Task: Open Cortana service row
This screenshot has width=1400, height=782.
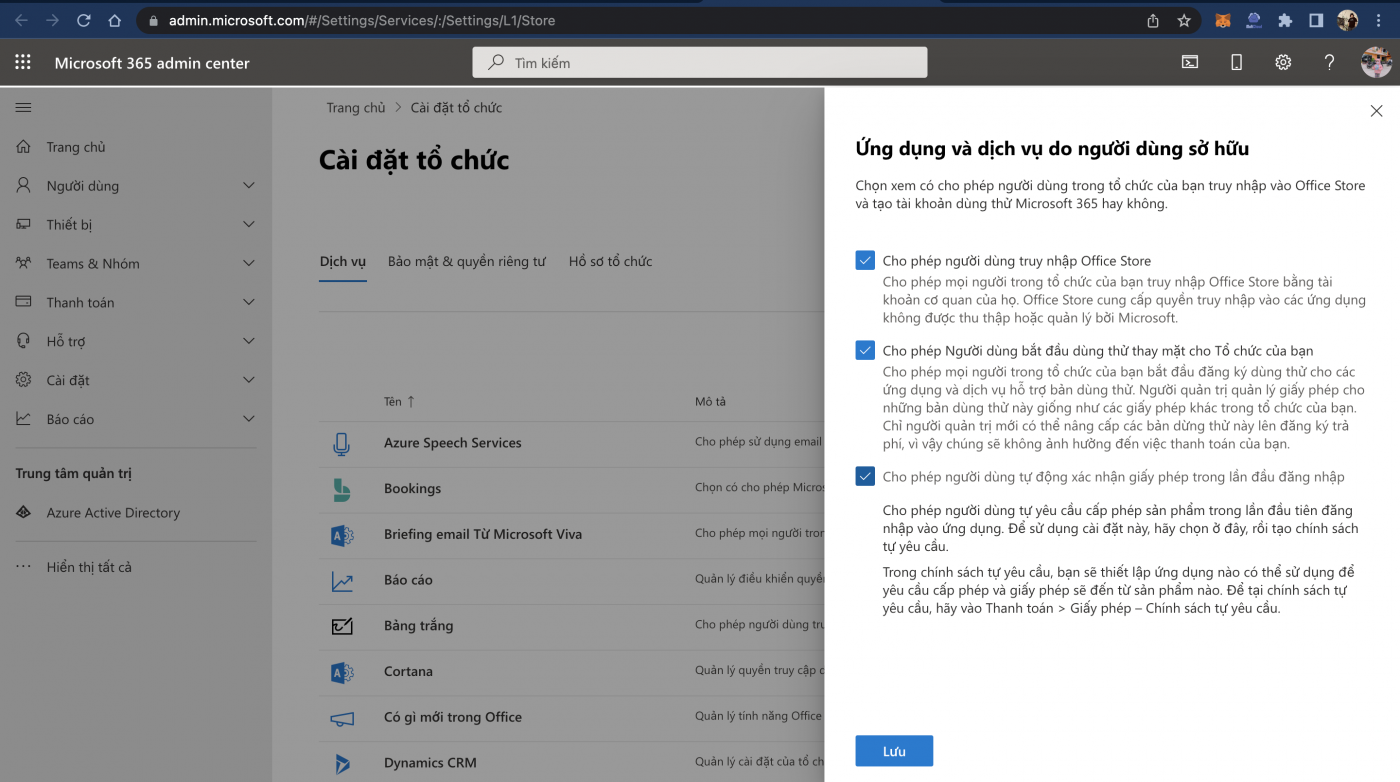Action: pos(408,672)
